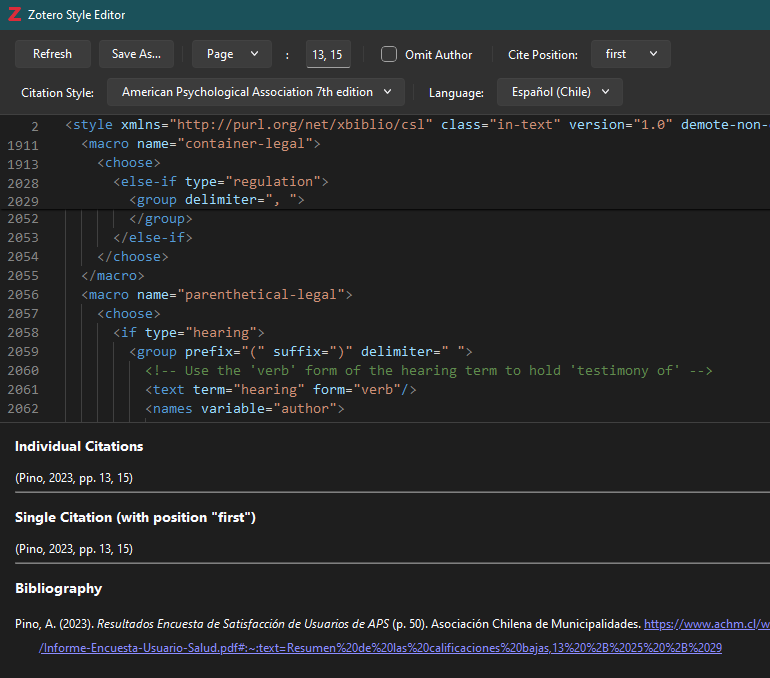The height and width of the screenshot is (678, 770).
Task: Click the closing </macro> tag on line 2055
Action: coord(113,276)
